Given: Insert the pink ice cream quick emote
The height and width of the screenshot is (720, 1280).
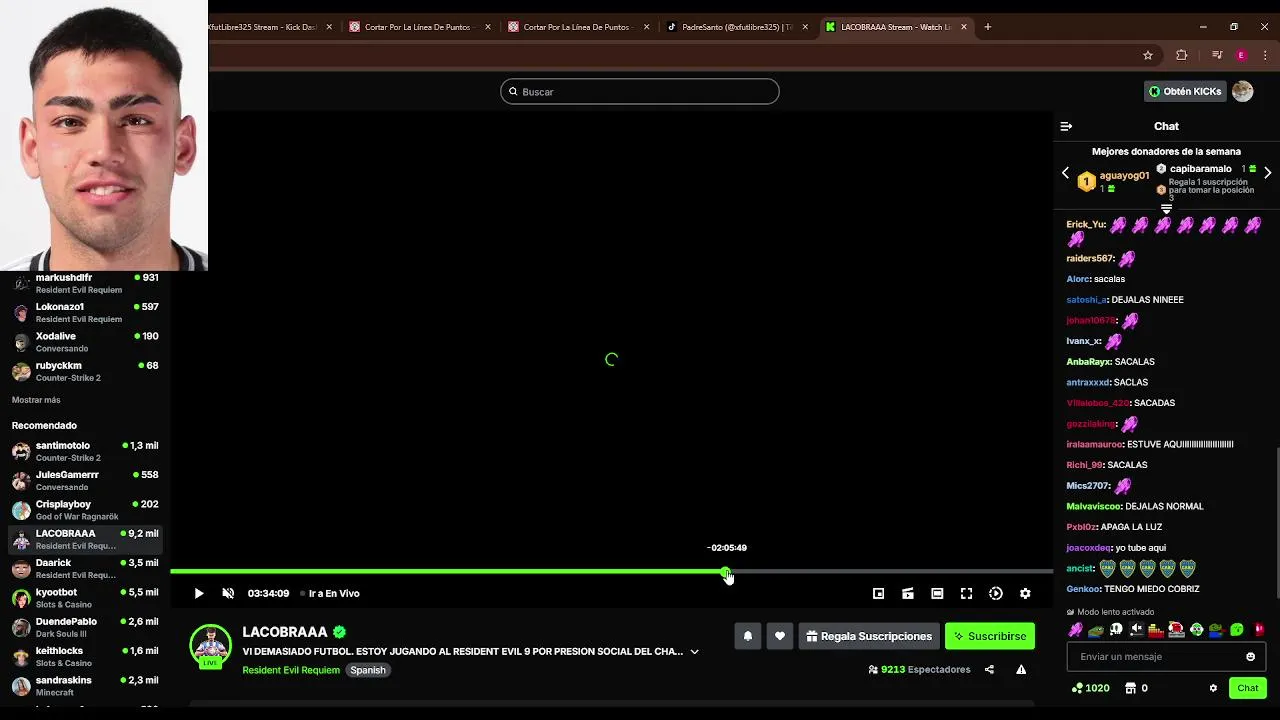Looking at the screenshot, I should tap(1076, 630).
